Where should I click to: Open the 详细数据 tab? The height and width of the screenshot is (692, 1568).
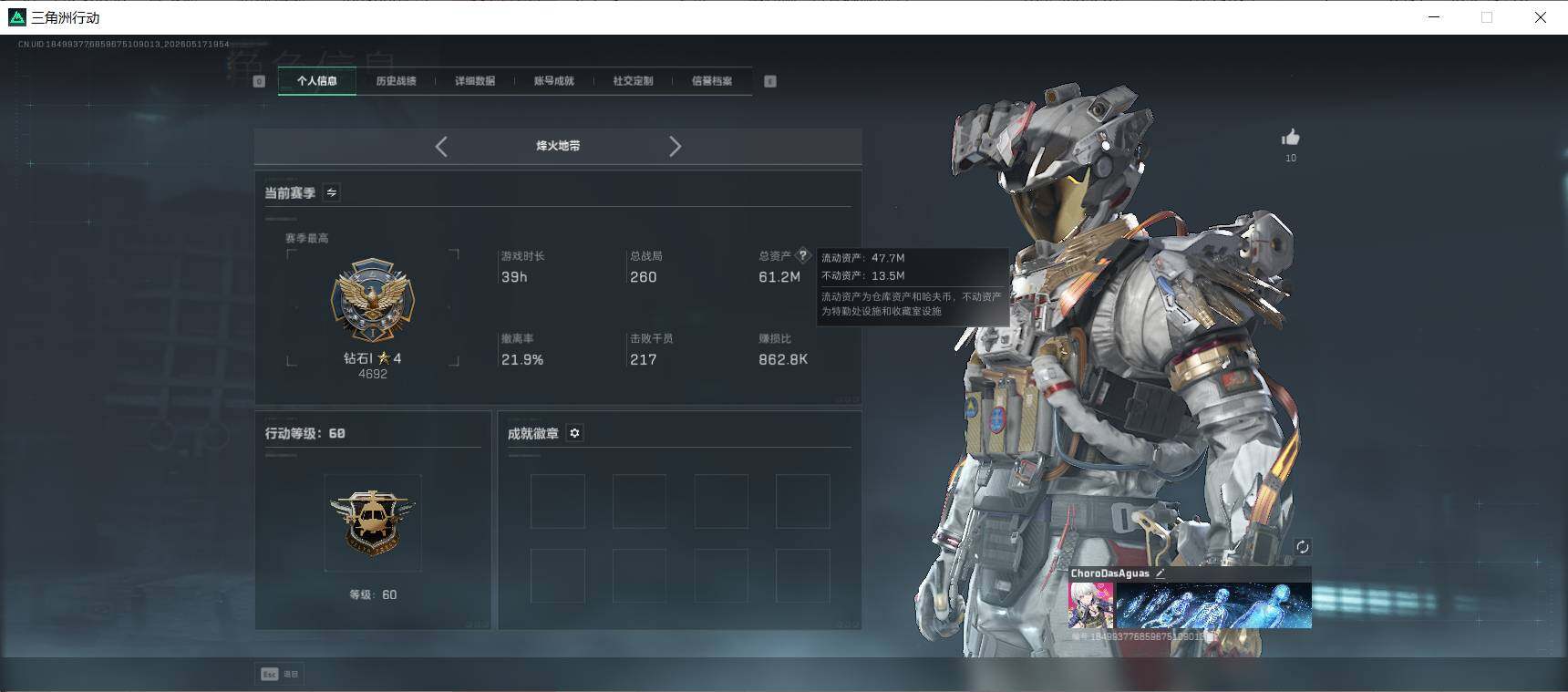coord(475,81)
